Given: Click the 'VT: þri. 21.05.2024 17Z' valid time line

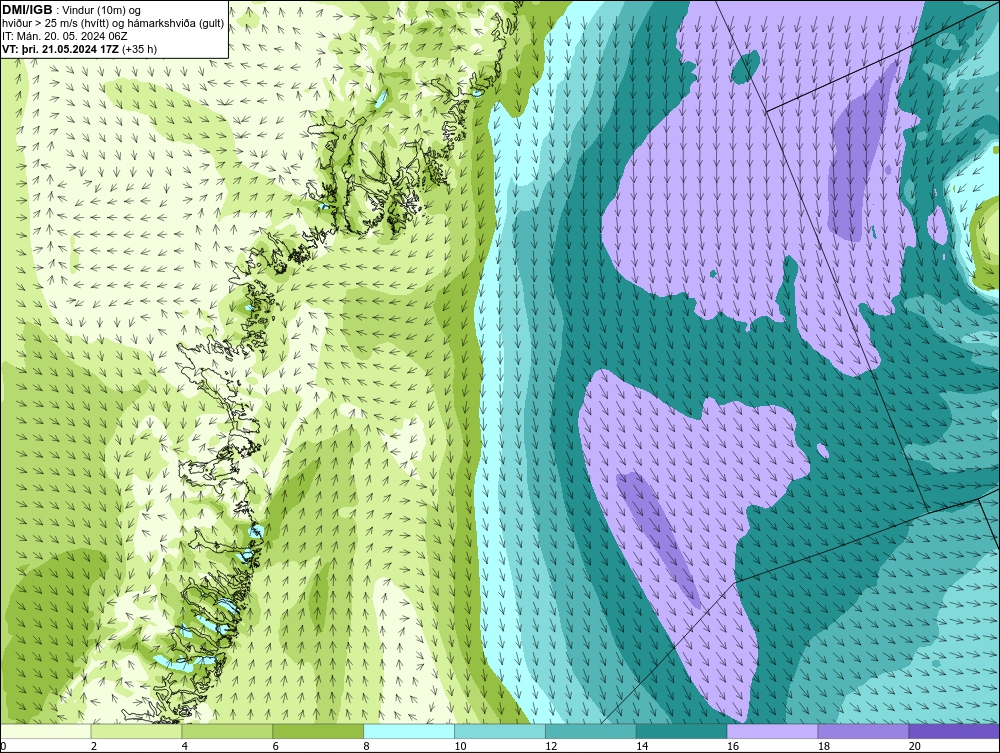Looking at the screenshot, I should (62, 48).
